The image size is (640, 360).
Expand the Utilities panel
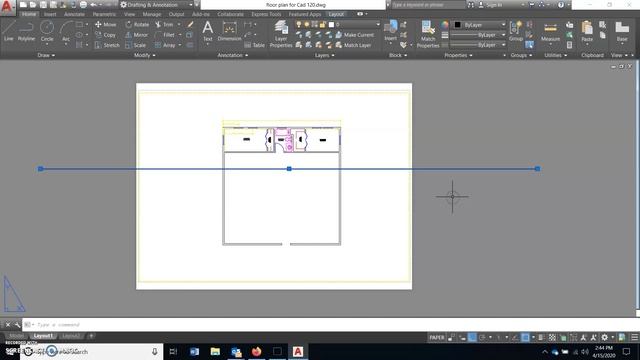click(x=556, y=55)
